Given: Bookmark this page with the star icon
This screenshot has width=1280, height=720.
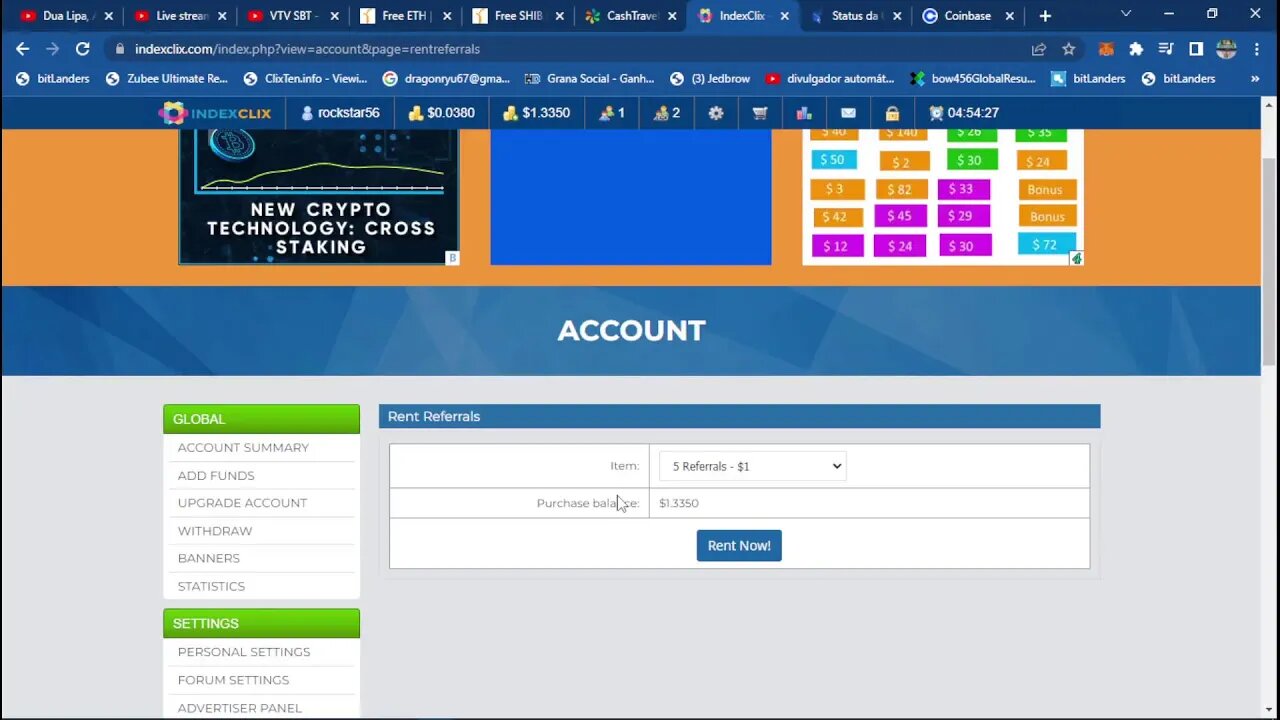Looking at the screenshot, I should (1069, 48).
